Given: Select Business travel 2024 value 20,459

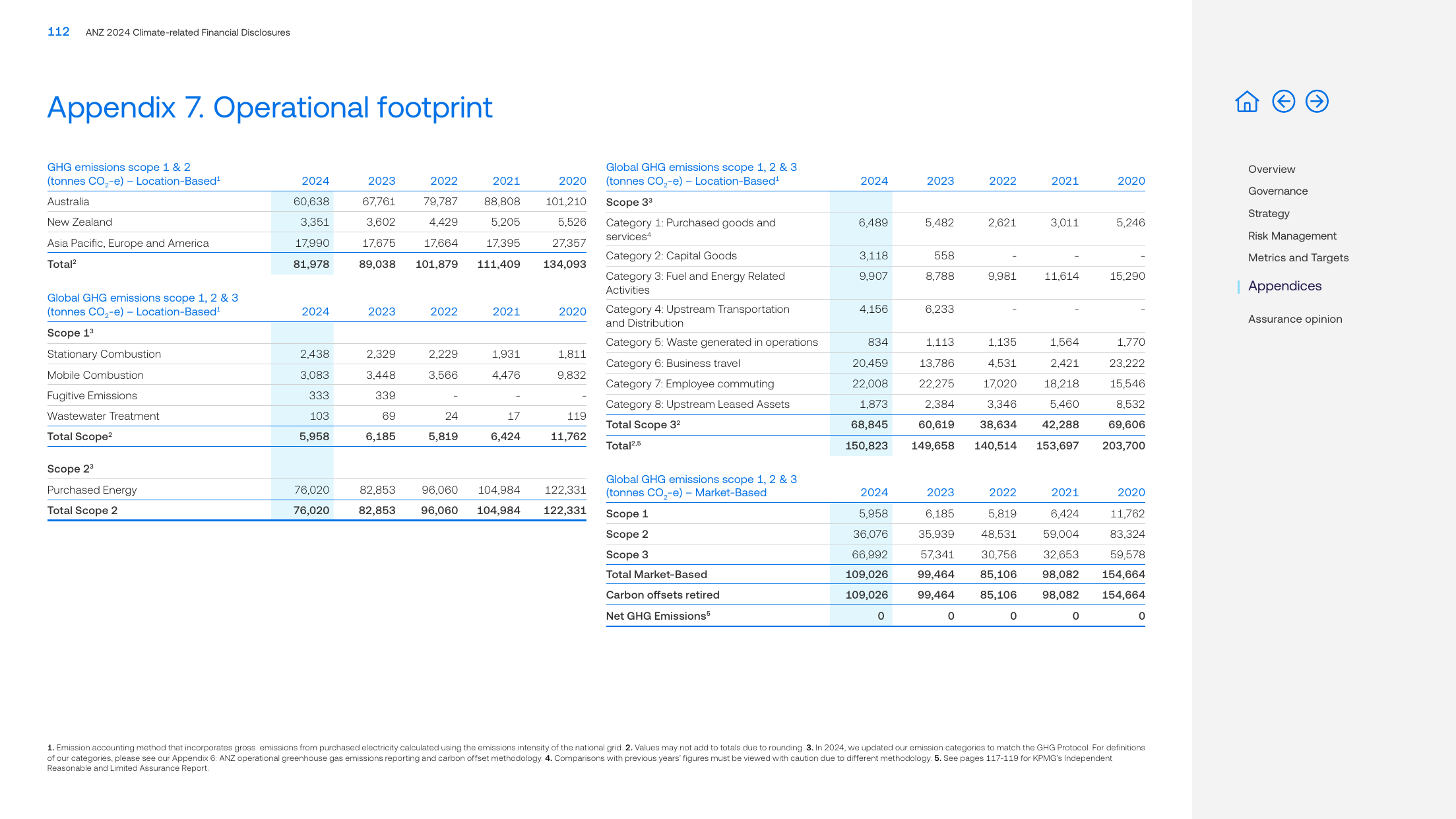Looking at the screenshot, I should click(870, 363).
